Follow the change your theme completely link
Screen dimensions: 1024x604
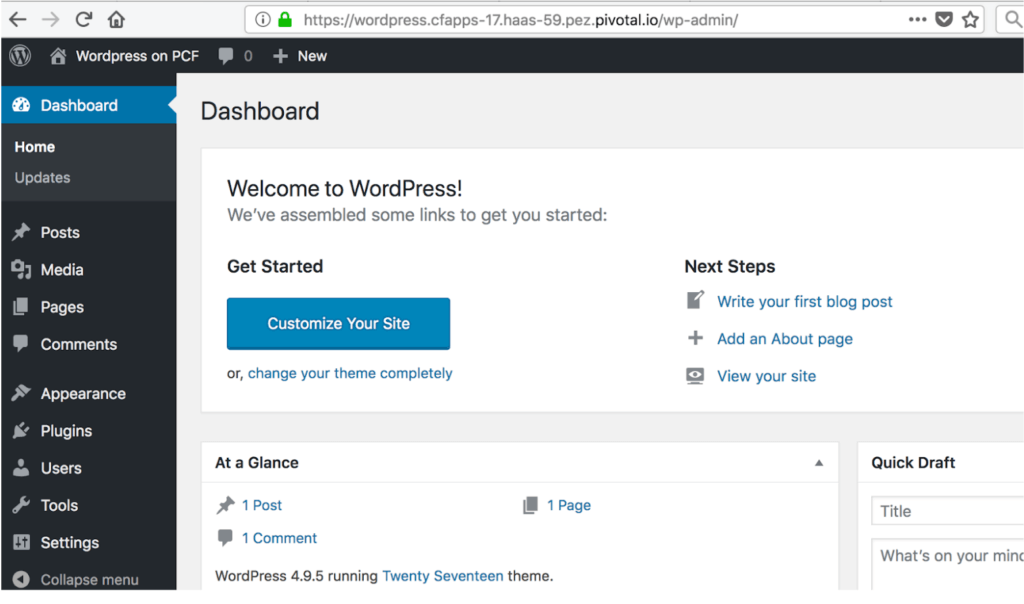tap(350, 374)
